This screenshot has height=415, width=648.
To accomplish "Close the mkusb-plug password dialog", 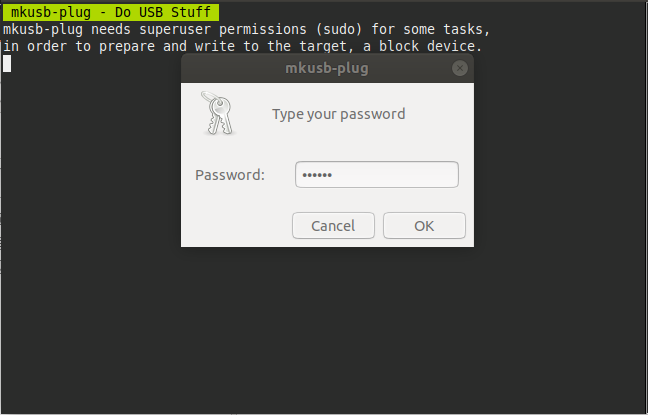I will [x=459, y=69].
